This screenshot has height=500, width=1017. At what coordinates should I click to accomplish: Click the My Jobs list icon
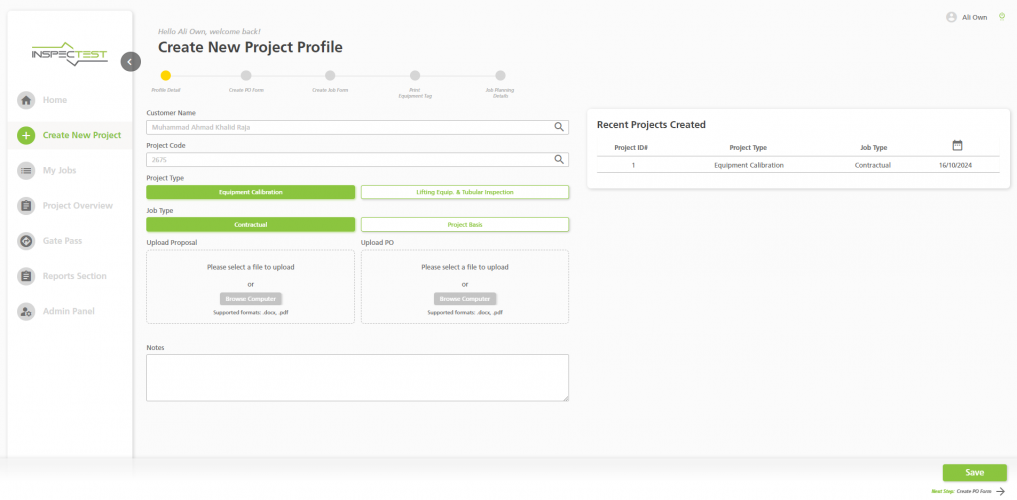(x=26, y=171)
